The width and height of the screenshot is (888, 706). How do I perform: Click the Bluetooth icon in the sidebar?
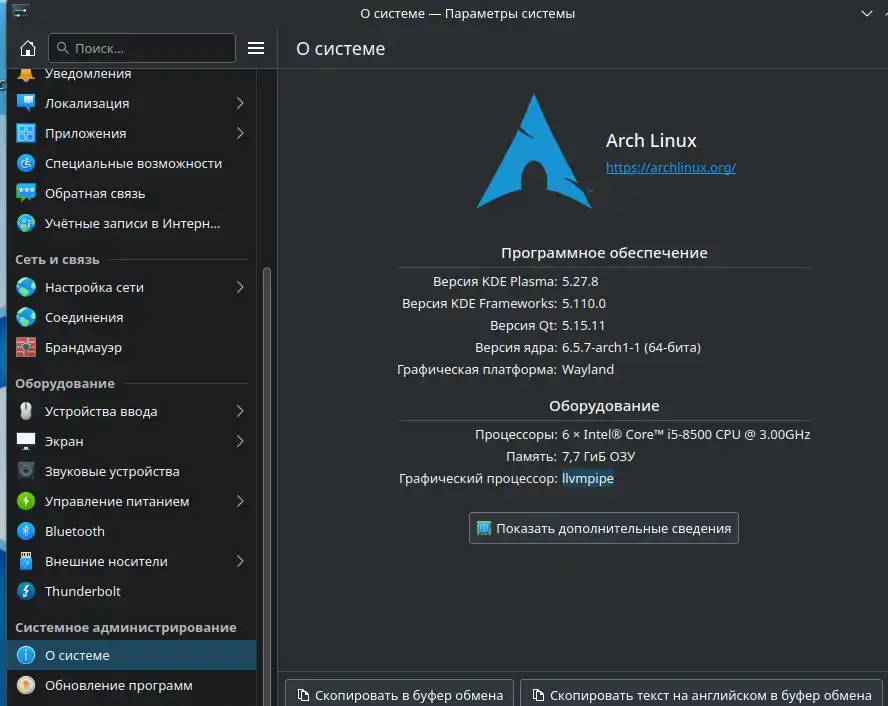tap(26, 531)
